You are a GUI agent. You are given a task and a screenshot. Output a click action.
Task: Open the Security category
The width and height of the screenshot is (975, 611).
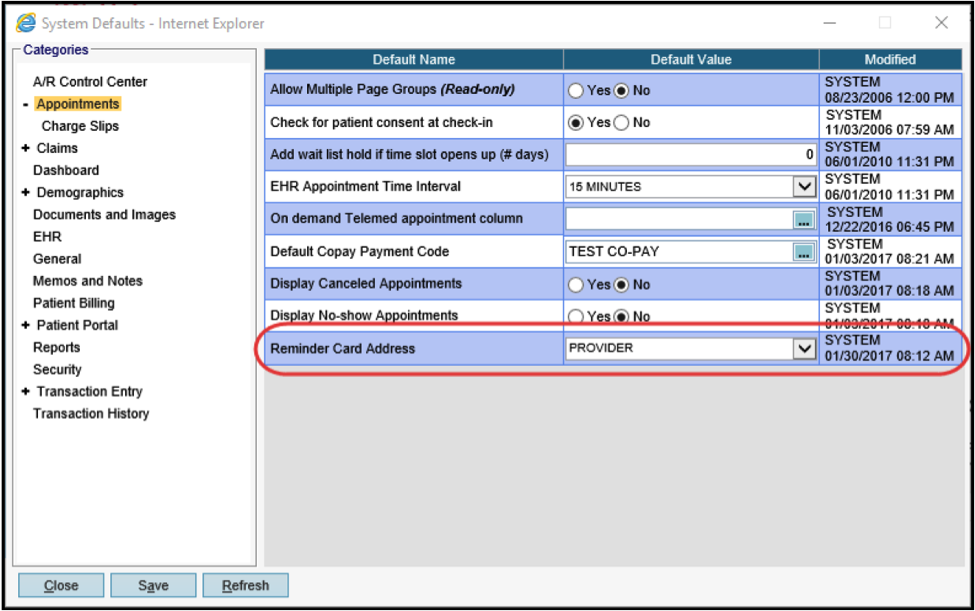57,369
